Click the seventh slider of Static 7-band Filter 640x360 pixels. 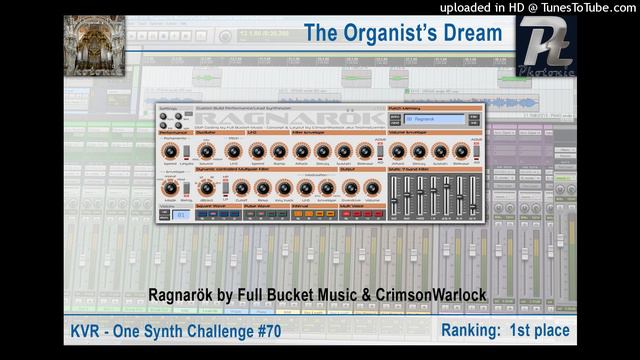(473, 196)
